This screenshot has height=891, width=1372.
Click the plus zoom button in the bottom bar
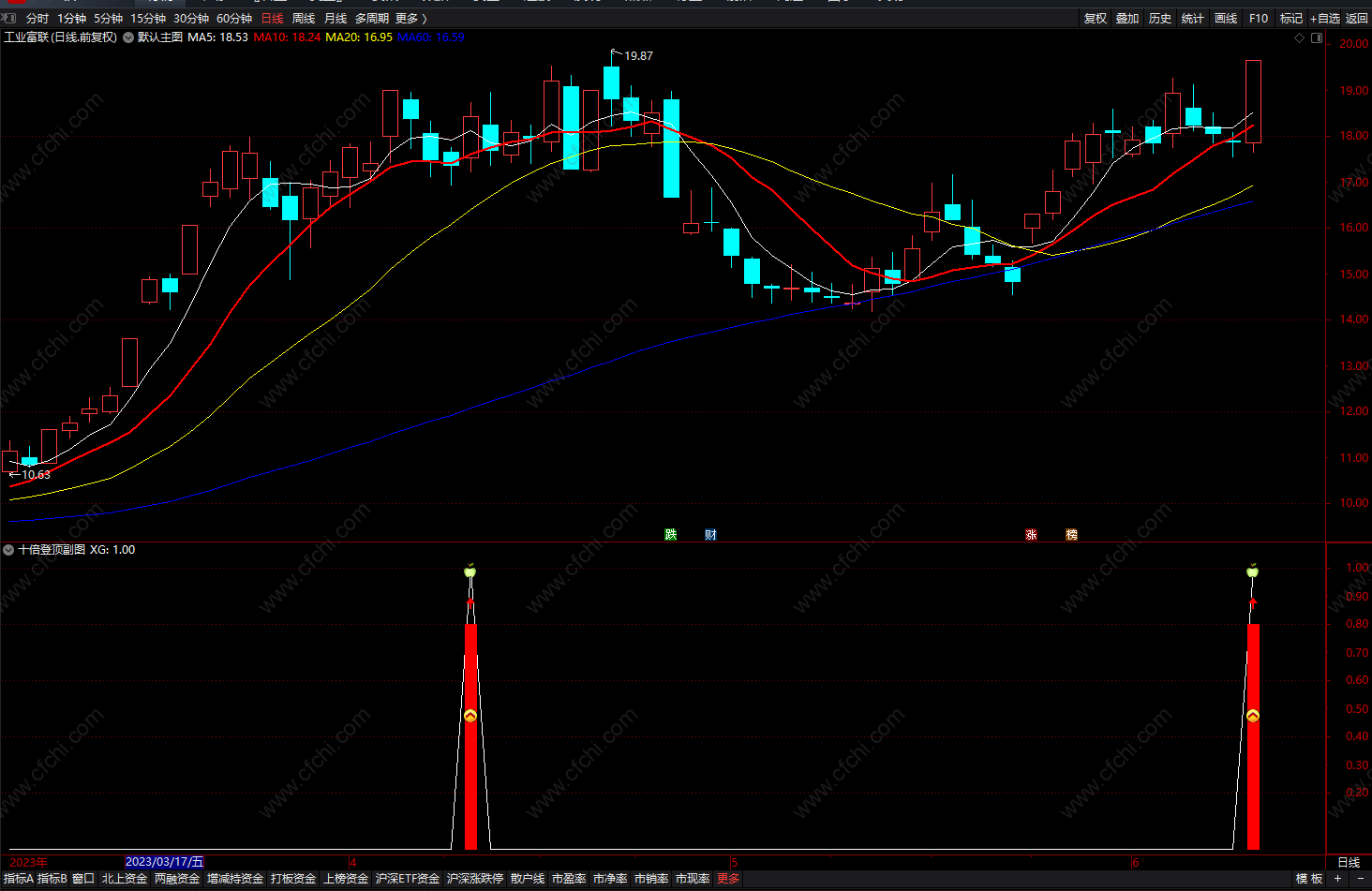pos(1337,879)
